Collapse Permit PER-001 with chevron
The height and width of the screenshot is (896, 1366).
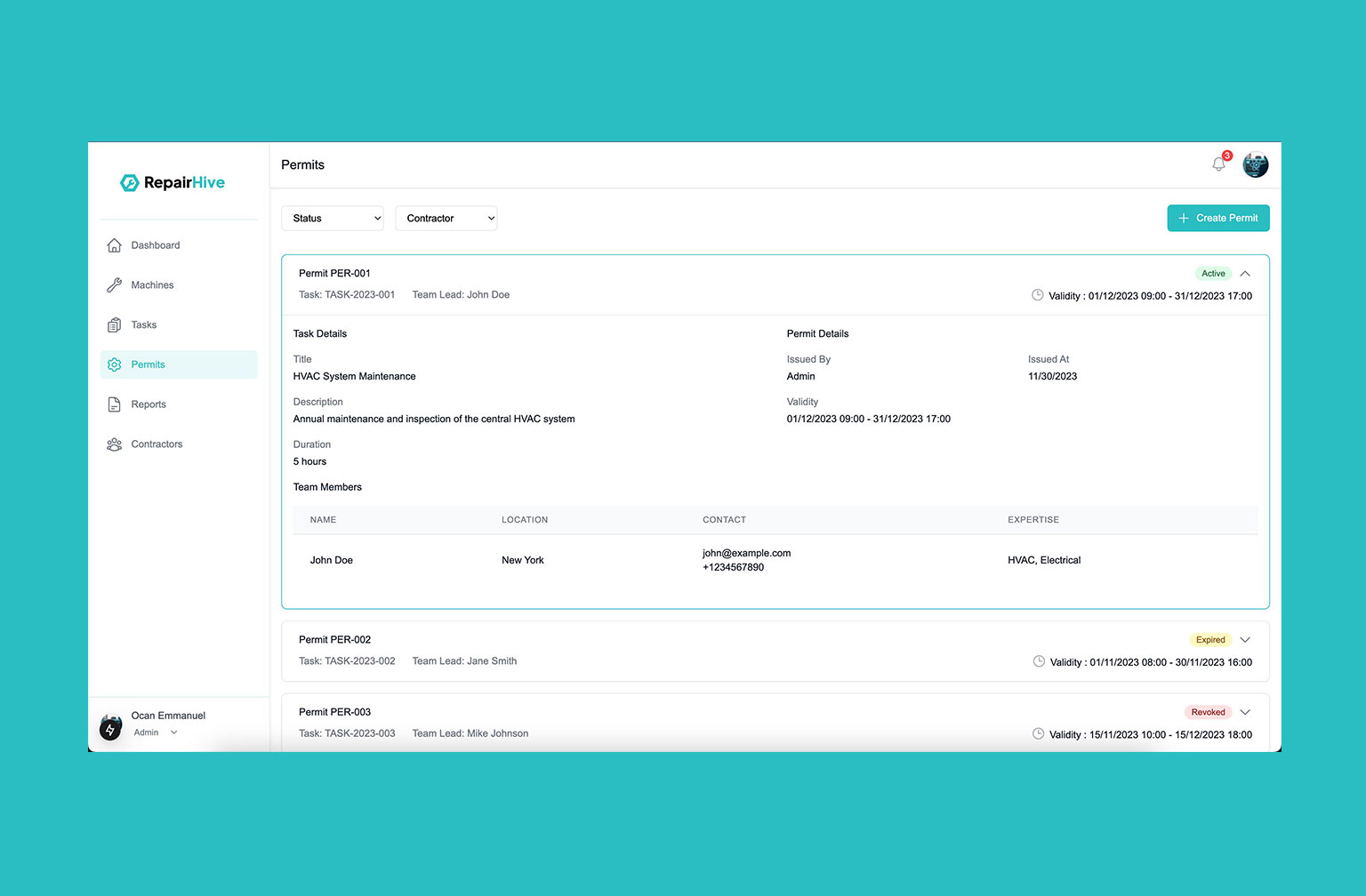(x=1245, y=274)
